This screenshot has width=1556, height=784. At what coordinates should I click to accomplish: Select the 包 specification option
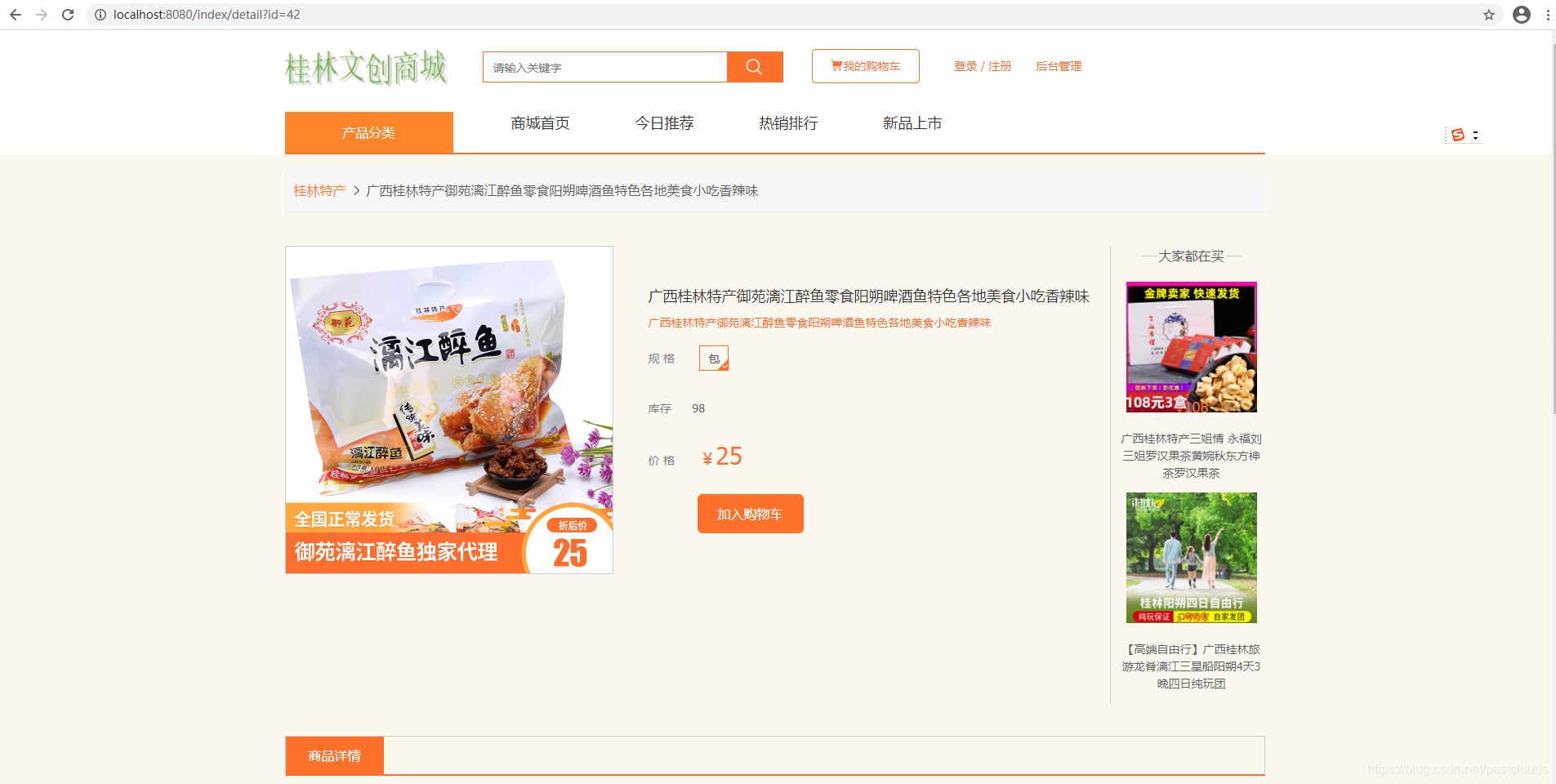click(713, 358)
